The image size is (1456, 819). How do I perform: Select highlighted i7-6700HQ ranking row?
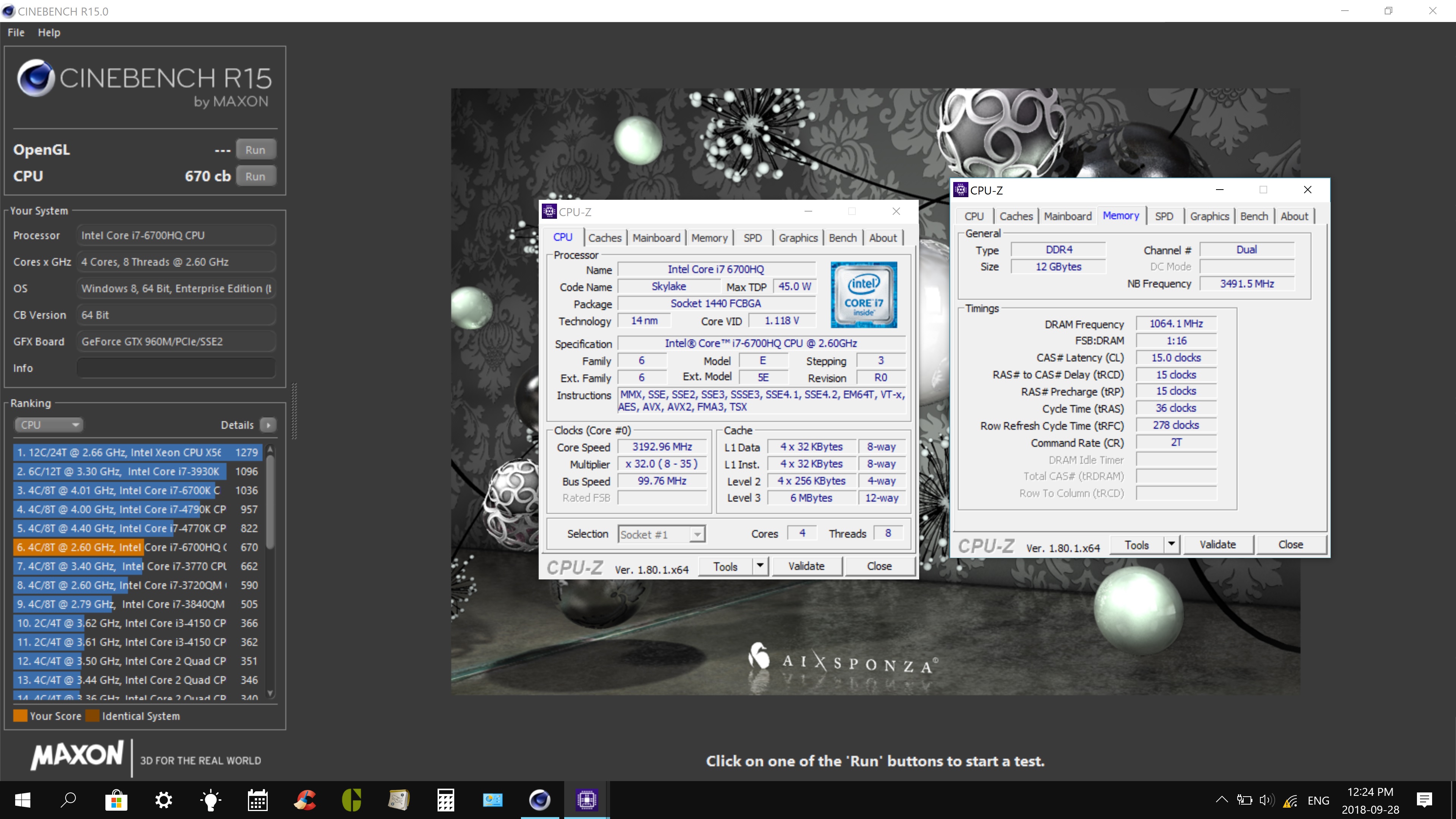137,547
